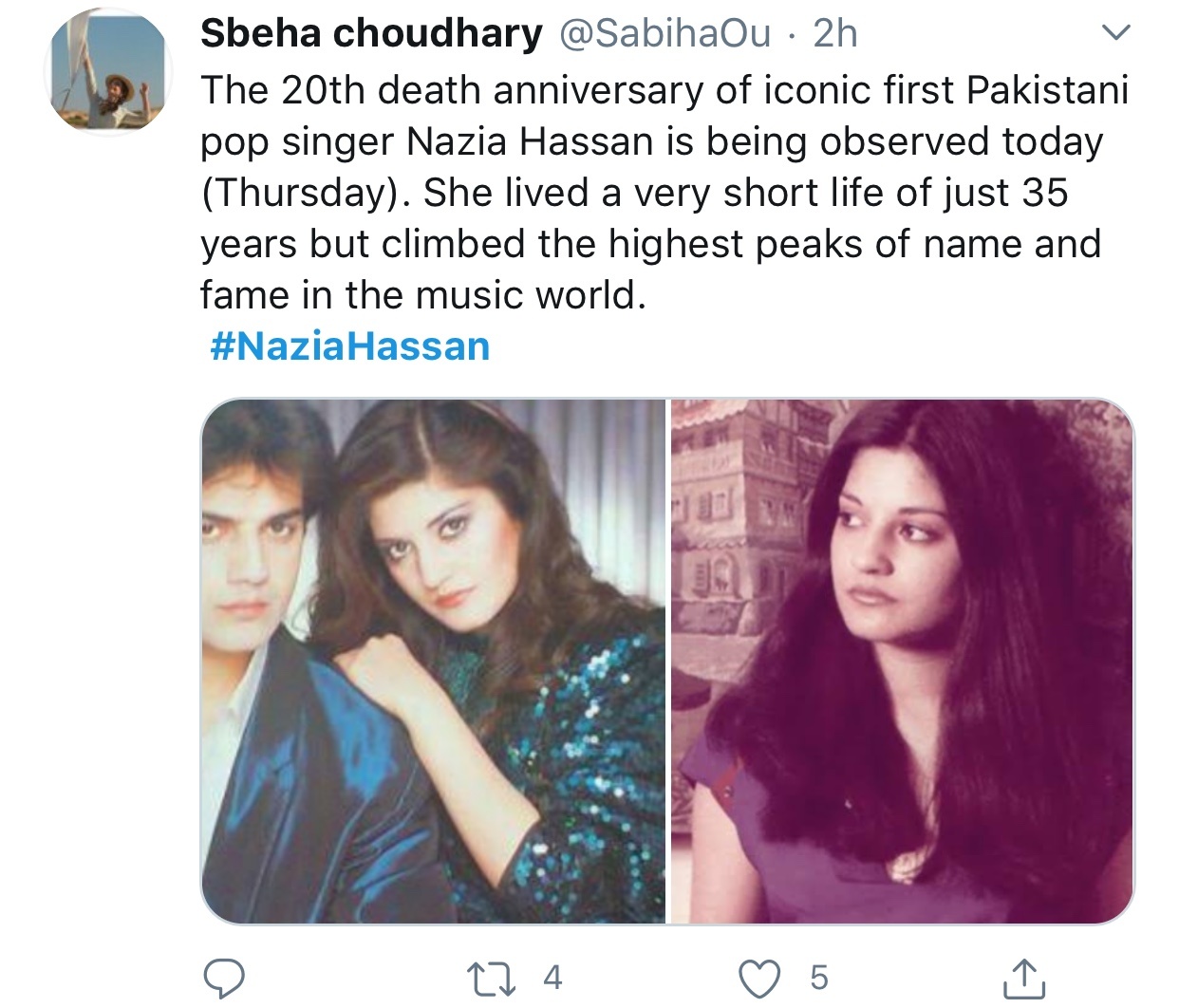
Task: Click the '(Thursday). She lived' text line
Action: pyautogui.click(x=634, y=194)
